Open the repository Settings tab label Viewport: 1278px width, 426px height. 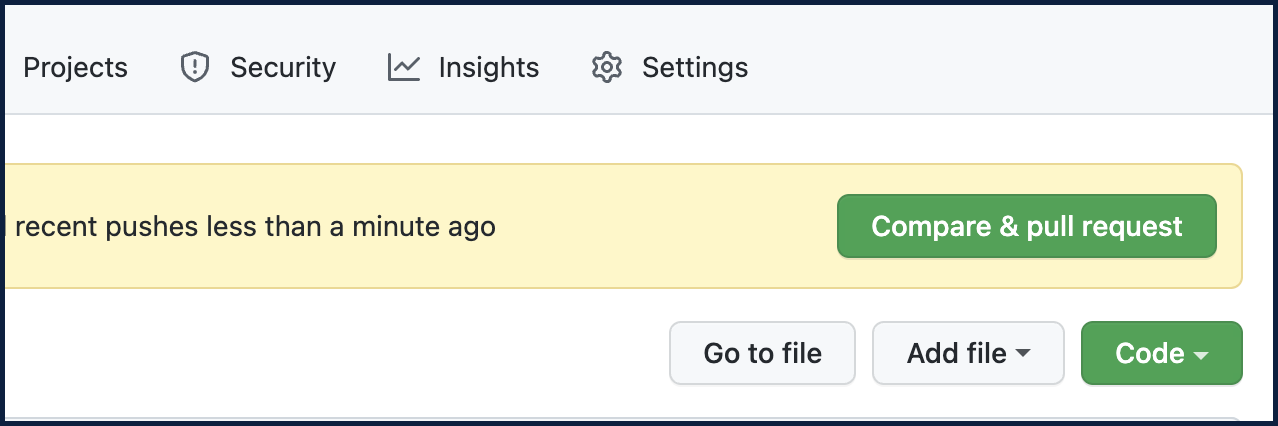point(695,68)
